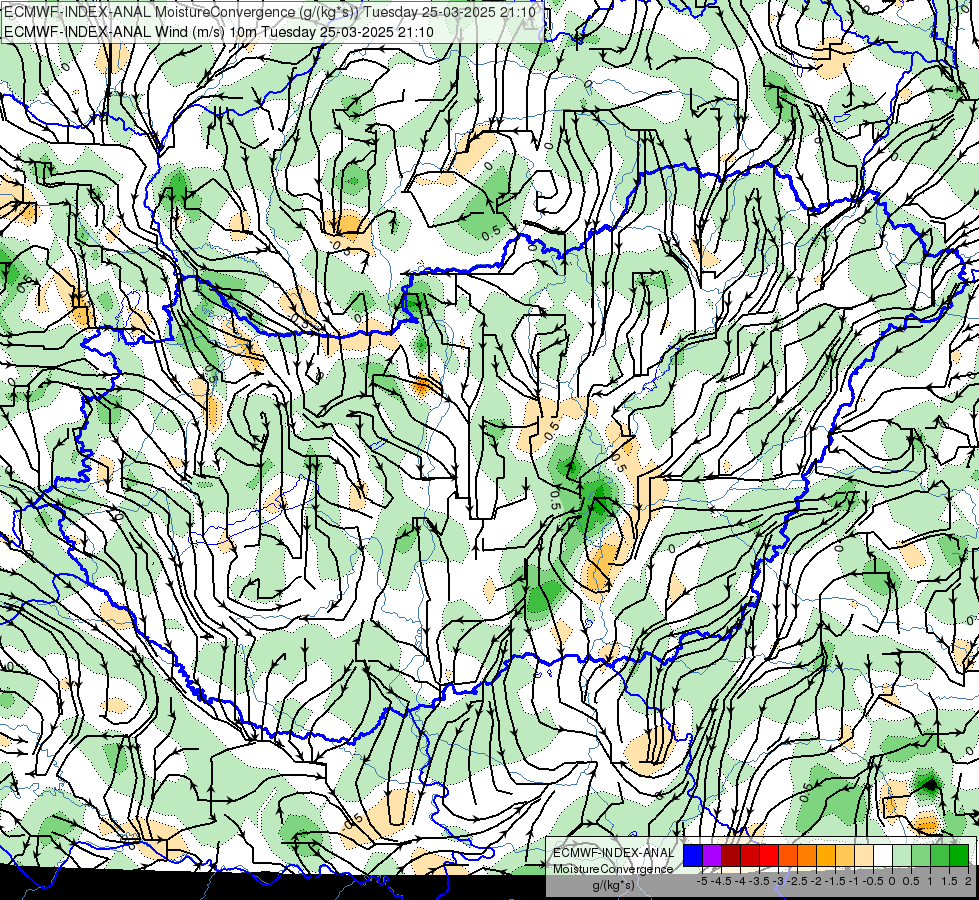The height and width of the screenshot is (900, 979).
Task: Click the legend tick value '-5'
Action: (702, 881)
